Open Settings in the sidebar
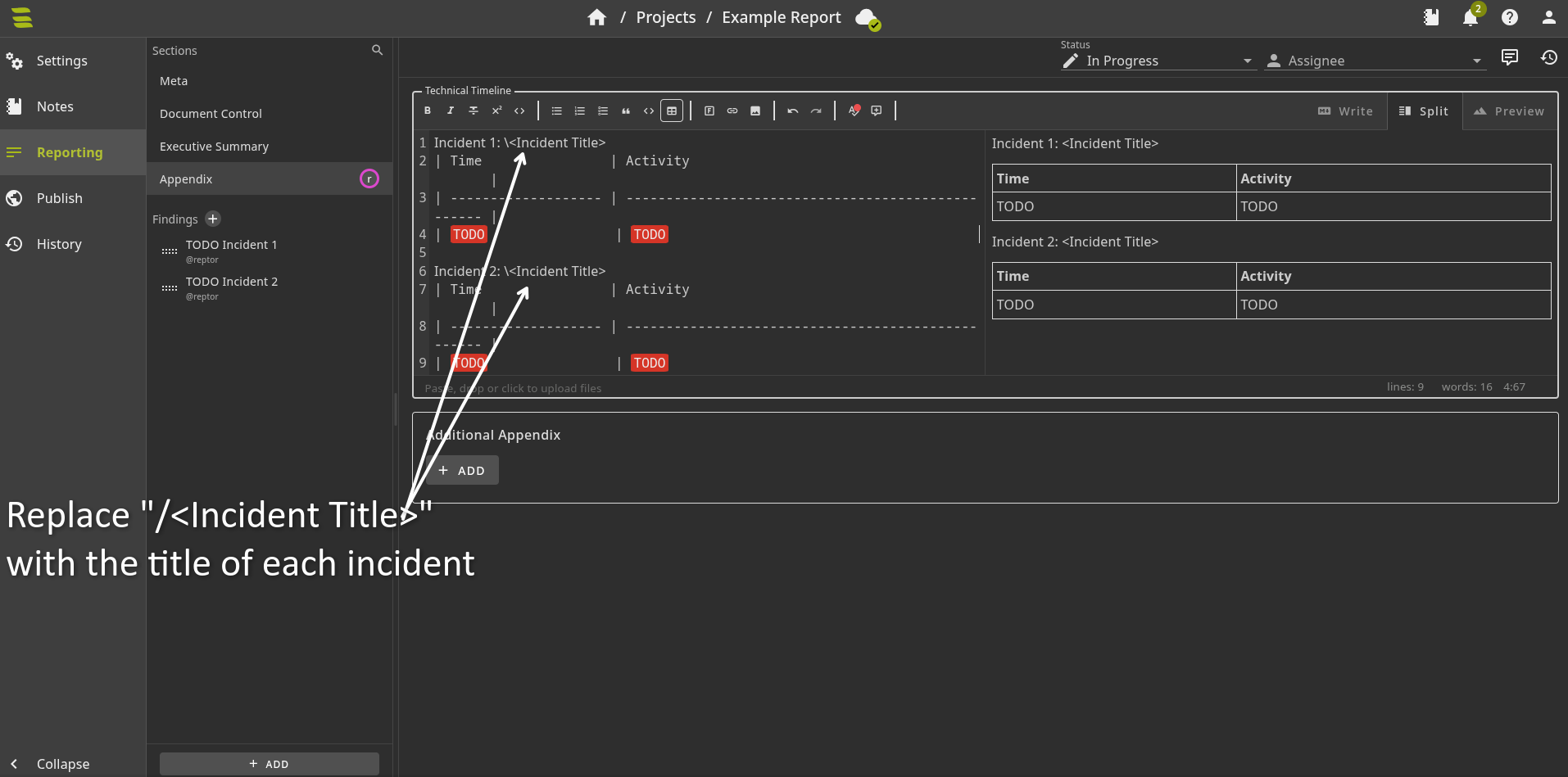The width and height of the screenshot is (1568, 777). click(73, 61)
